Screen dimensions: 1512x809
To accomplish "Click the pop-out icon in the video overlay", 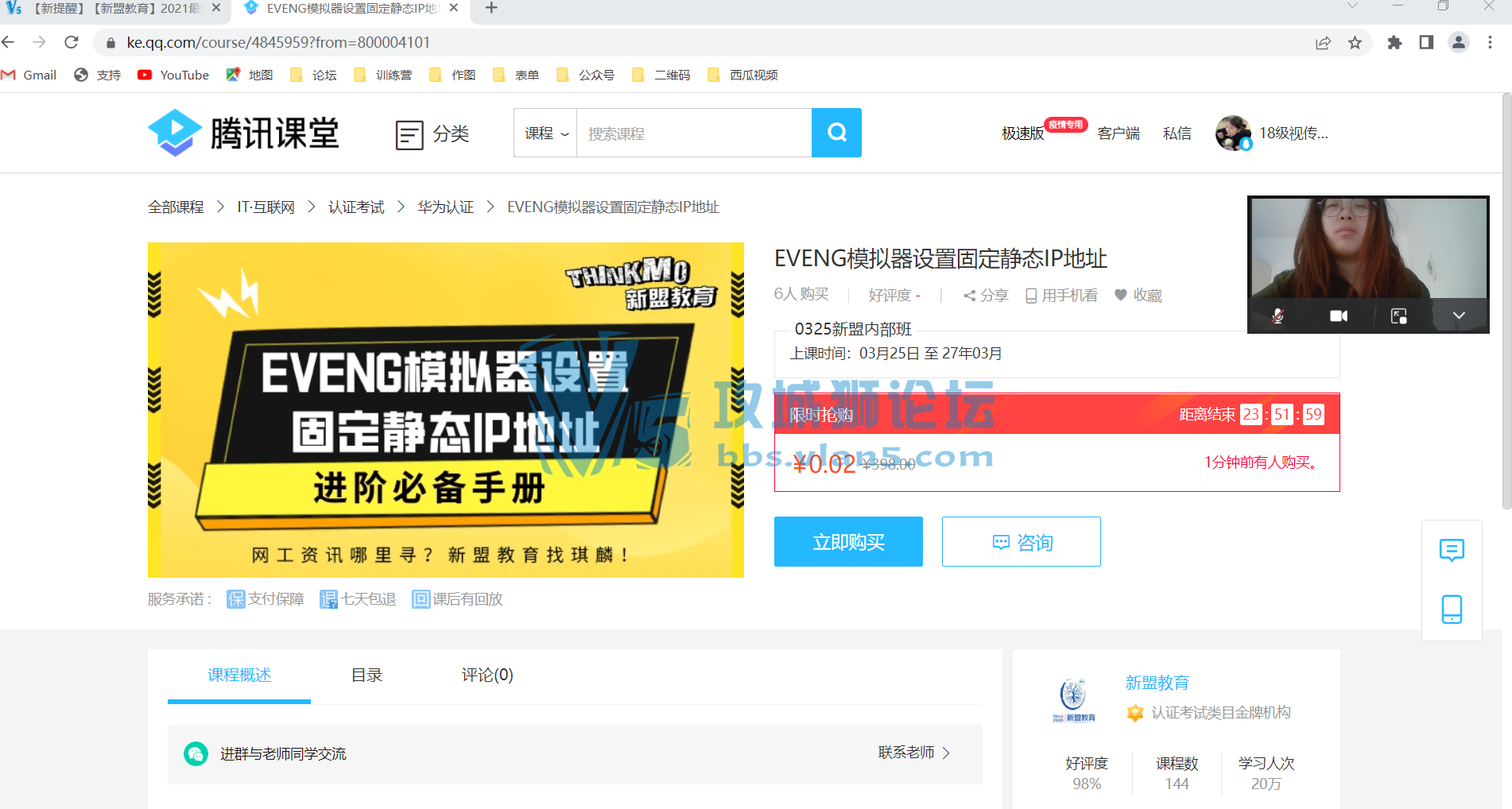I will click(x=1399, y=315).
